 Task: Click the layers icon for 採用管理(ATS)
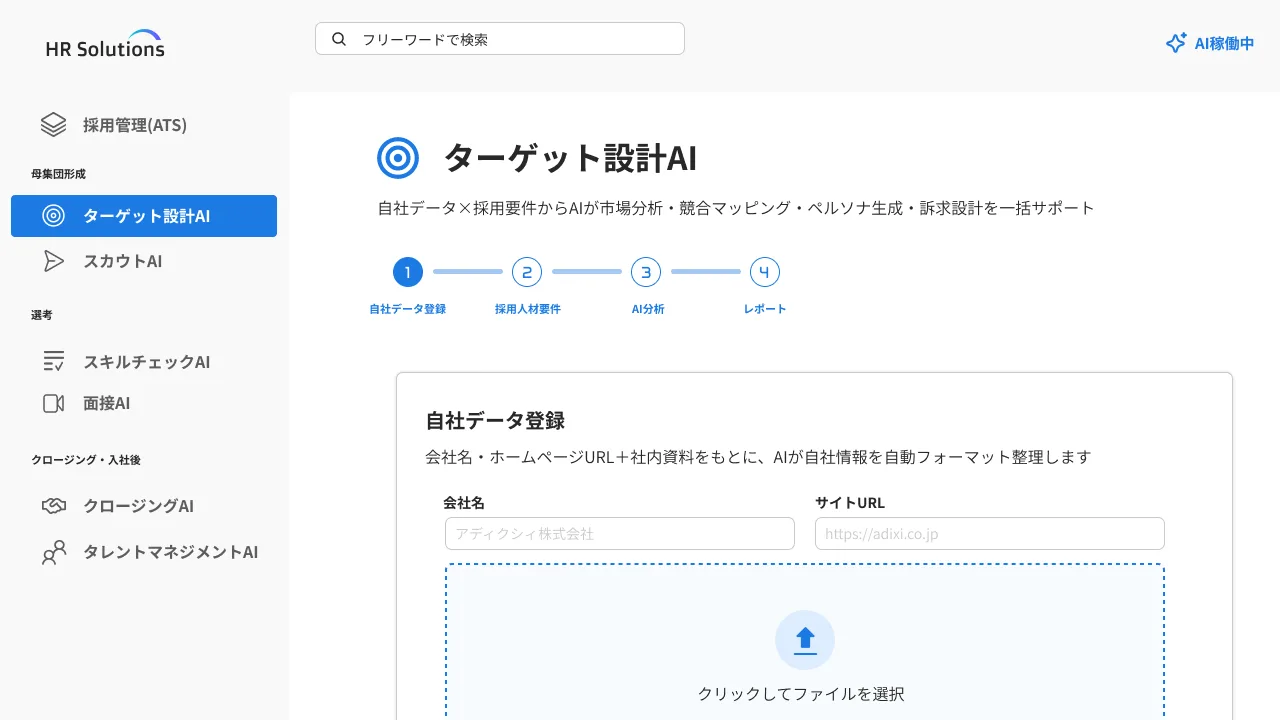53,125
